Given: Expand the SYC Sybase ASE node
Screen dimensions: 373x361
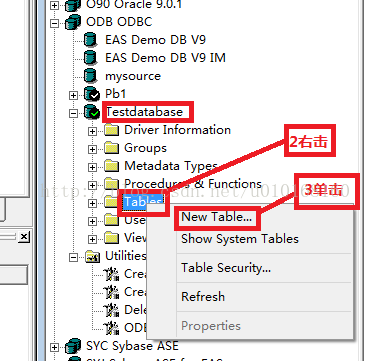Looking at the screenshot, I should (54, 347).
